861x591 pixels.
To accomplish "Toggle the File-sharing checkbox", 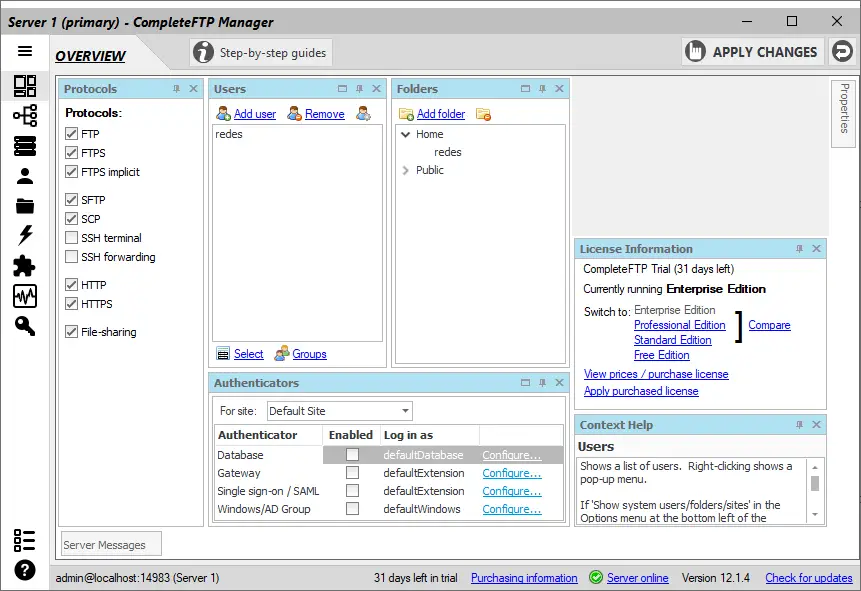I will click(71, 331).
